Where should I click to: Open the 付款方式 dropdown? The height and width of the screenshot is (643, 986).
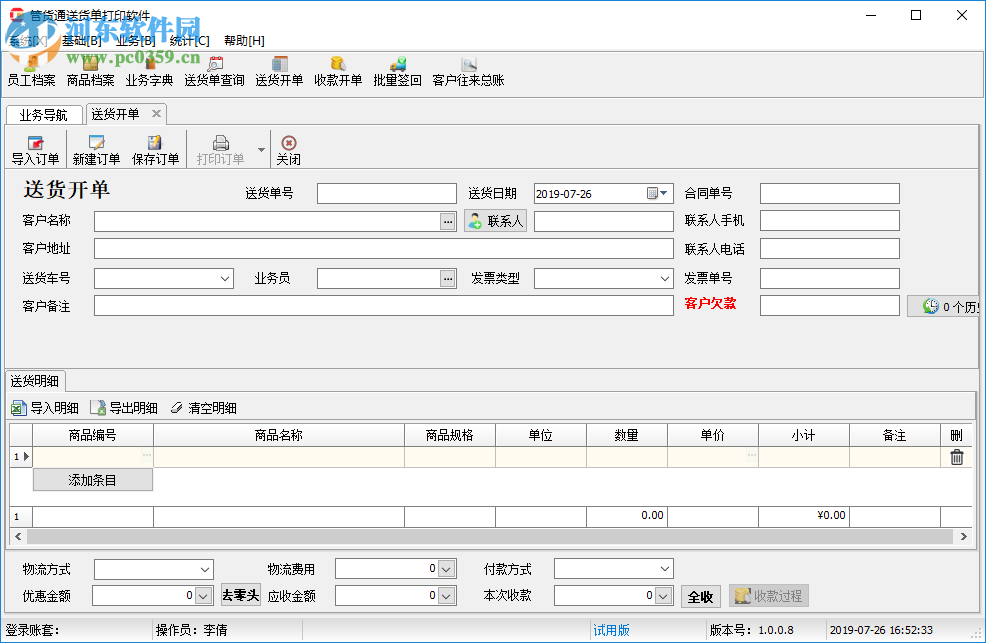665,569
